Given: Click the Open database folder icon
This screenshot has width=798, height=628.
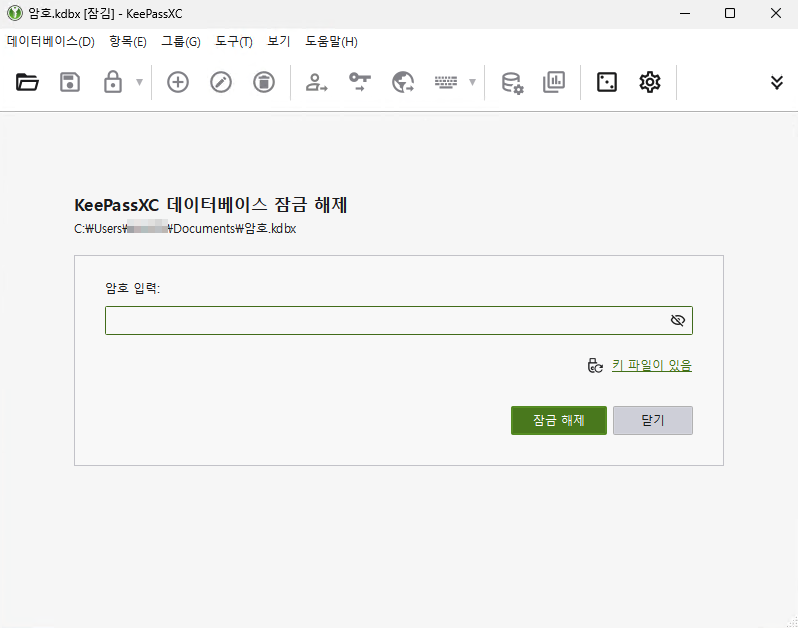Looking at the screenshot, I should pos(27,82).
